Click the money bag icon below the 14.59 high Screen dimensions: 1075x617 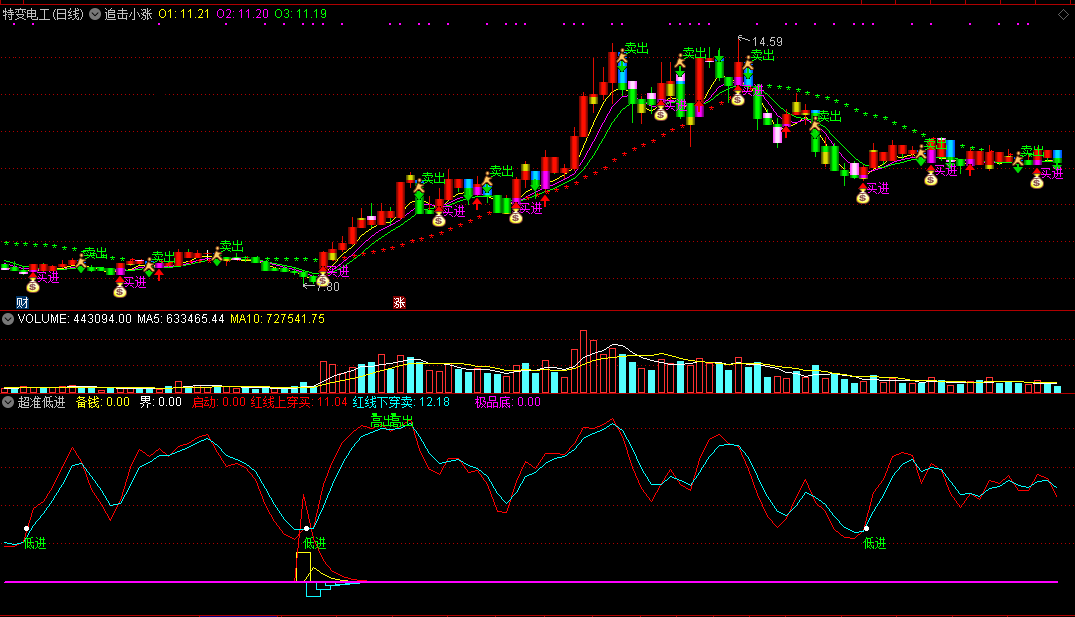click(x=738, y=99)
